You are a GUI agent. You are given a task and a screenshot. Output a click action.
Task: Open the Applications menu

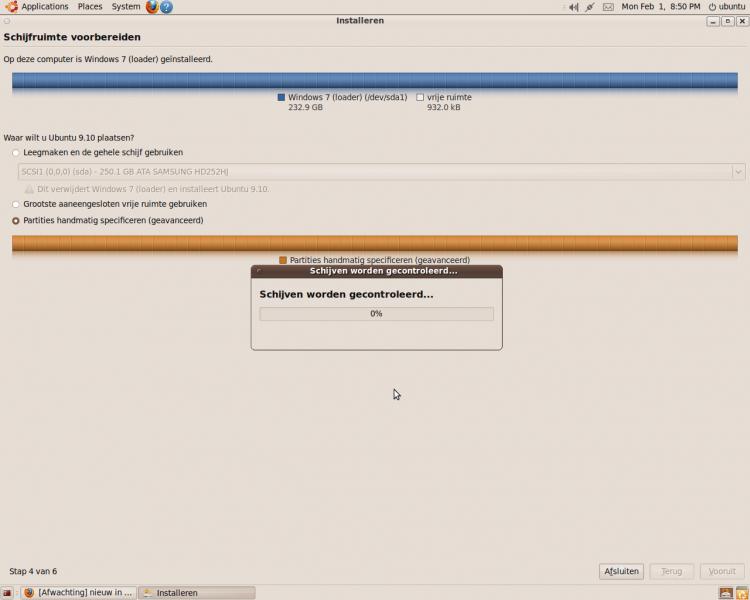38,7
